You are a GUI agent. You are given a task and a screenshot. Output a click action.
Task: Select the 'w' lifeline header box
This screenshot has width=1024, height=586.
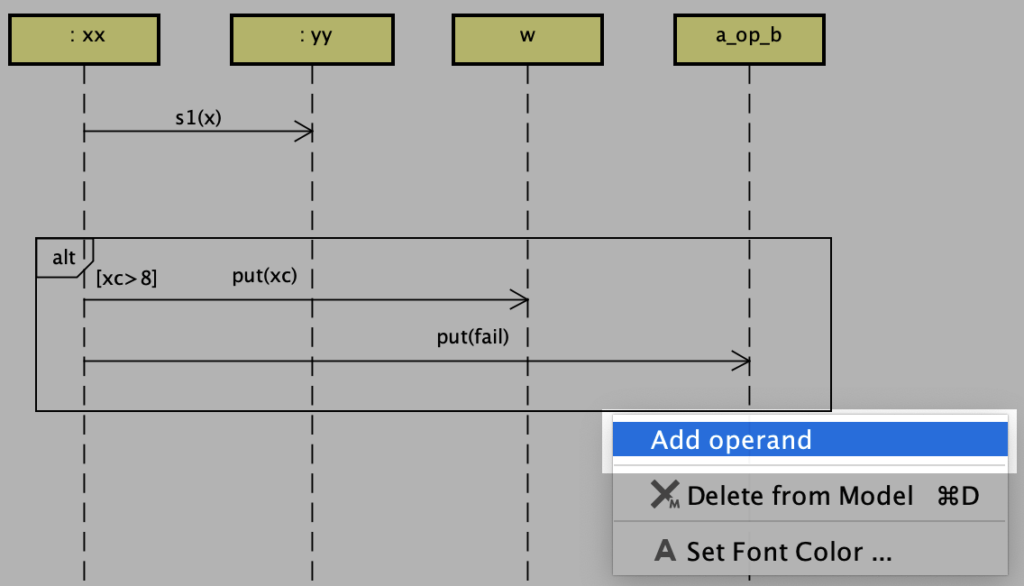(528, 39)
